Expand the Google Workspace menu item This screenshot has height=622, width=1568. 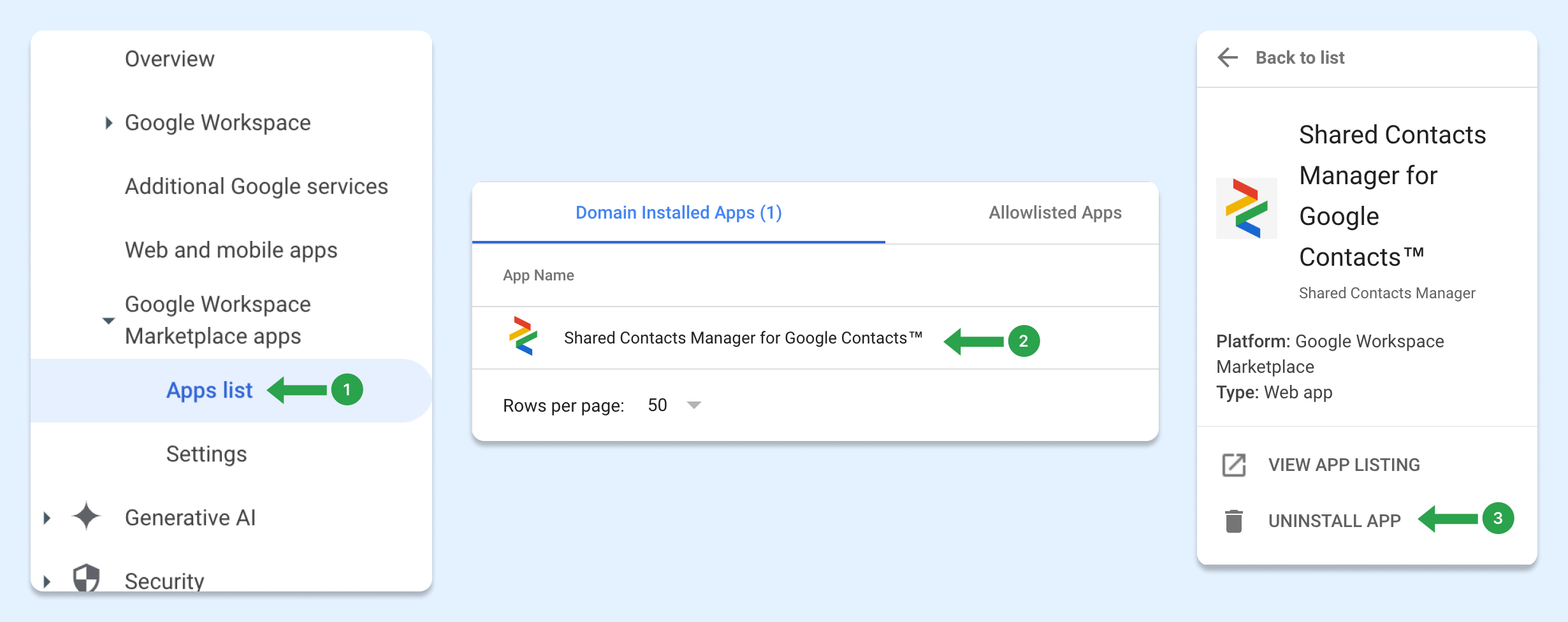tap(109, 122)
